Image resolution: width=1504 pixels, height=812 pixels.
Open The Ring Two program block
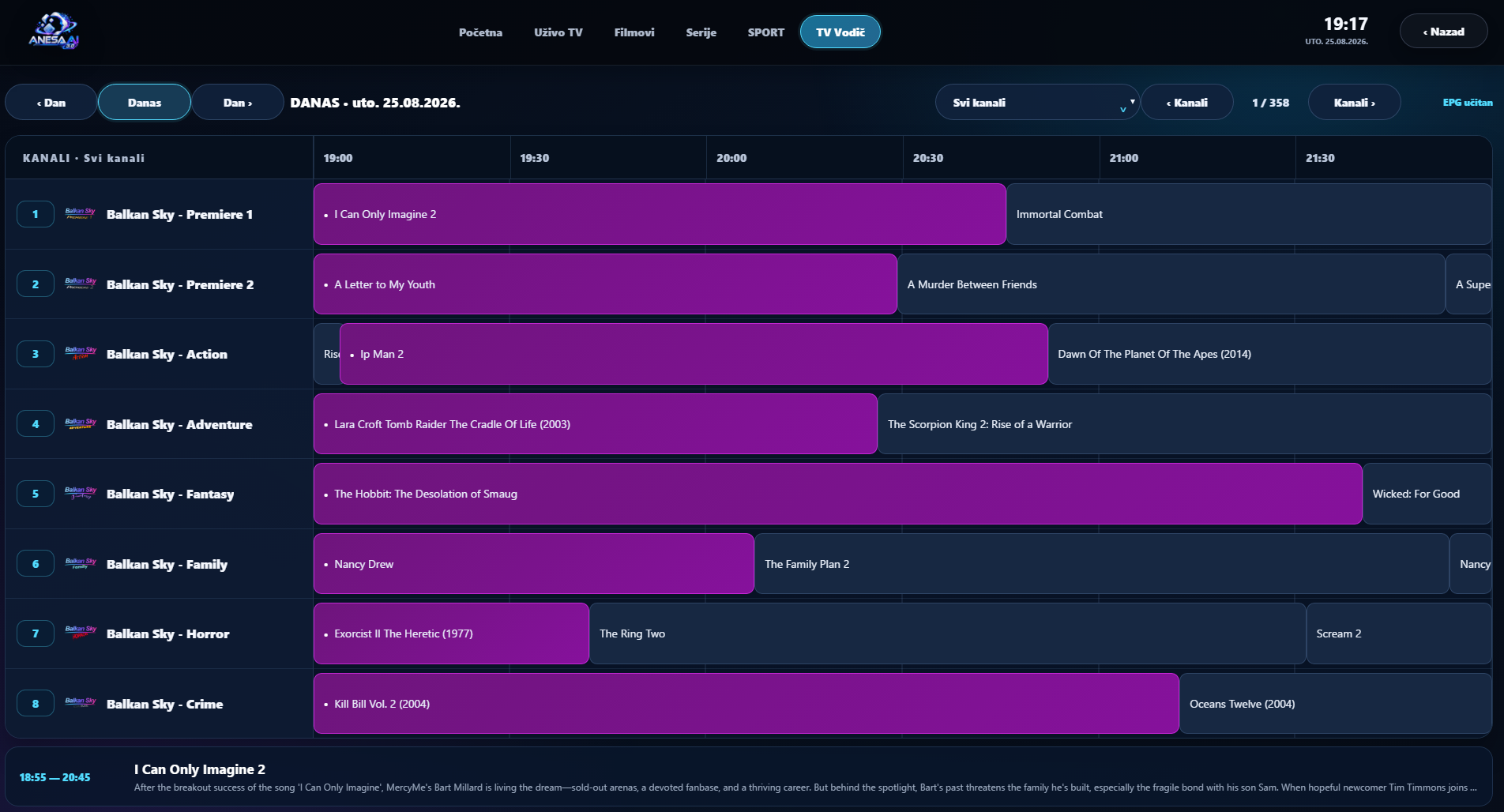point(948,633)
